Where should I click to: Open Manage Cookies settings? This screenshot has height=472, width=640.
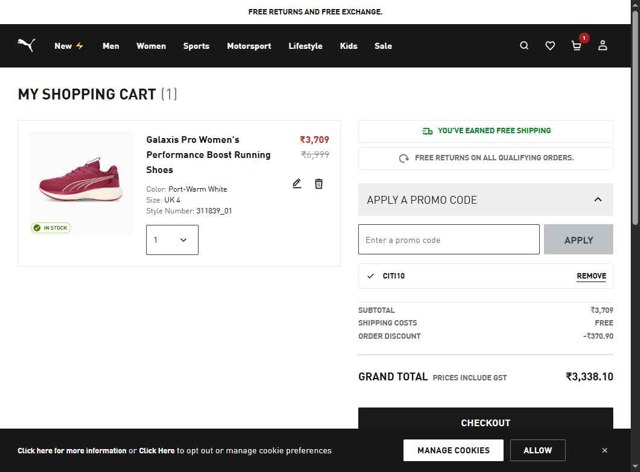[x=453, y=450]
